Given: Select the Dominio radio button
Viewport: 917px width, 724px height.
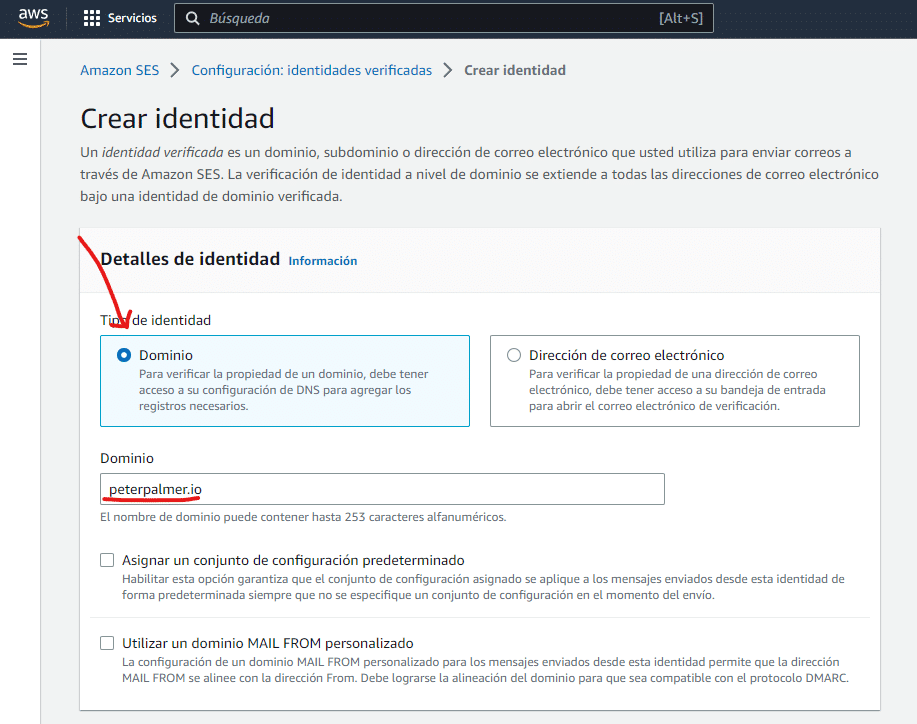Looking at the screenshot, I should (124, 355).
